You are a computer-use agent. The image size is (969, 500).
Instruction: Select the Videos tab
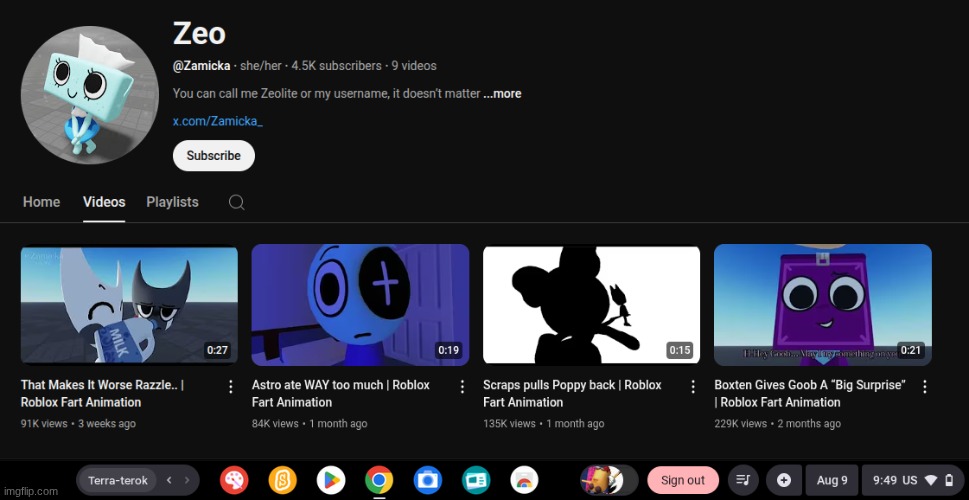(104, 202)
